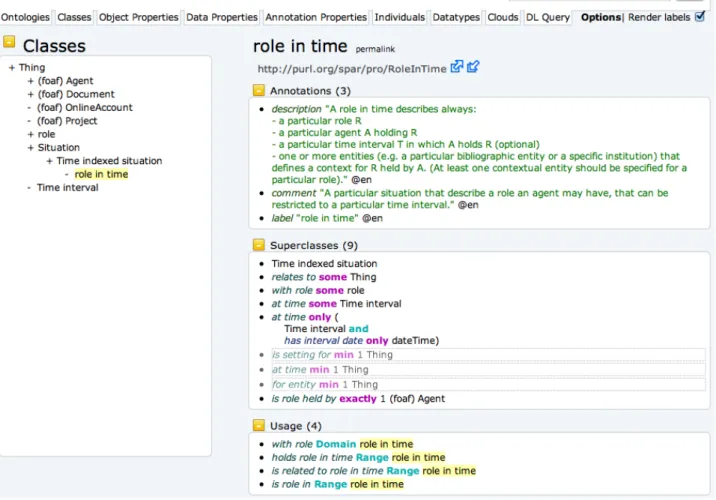Select the Situation class label in tree
This screenshot has width=716, height=500.
point(58,147)
